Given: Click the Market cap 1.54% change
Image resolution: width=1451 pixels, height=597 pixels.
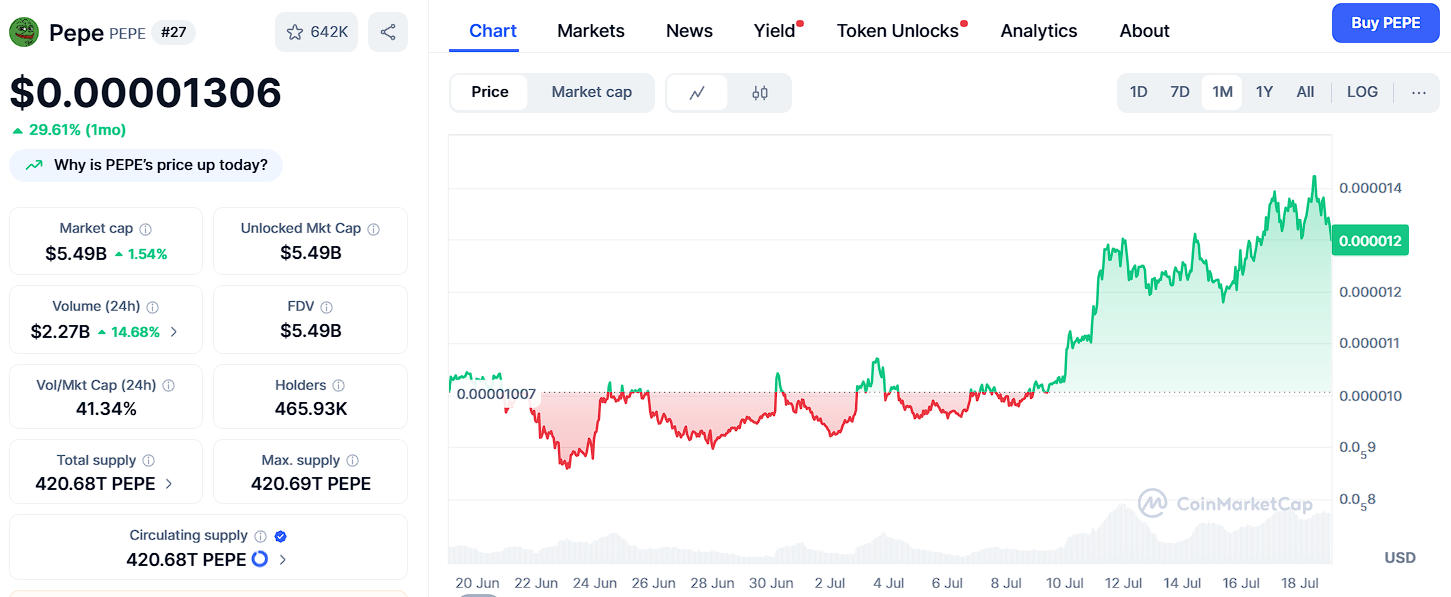Looking at the screenshot, I should 141,254.
